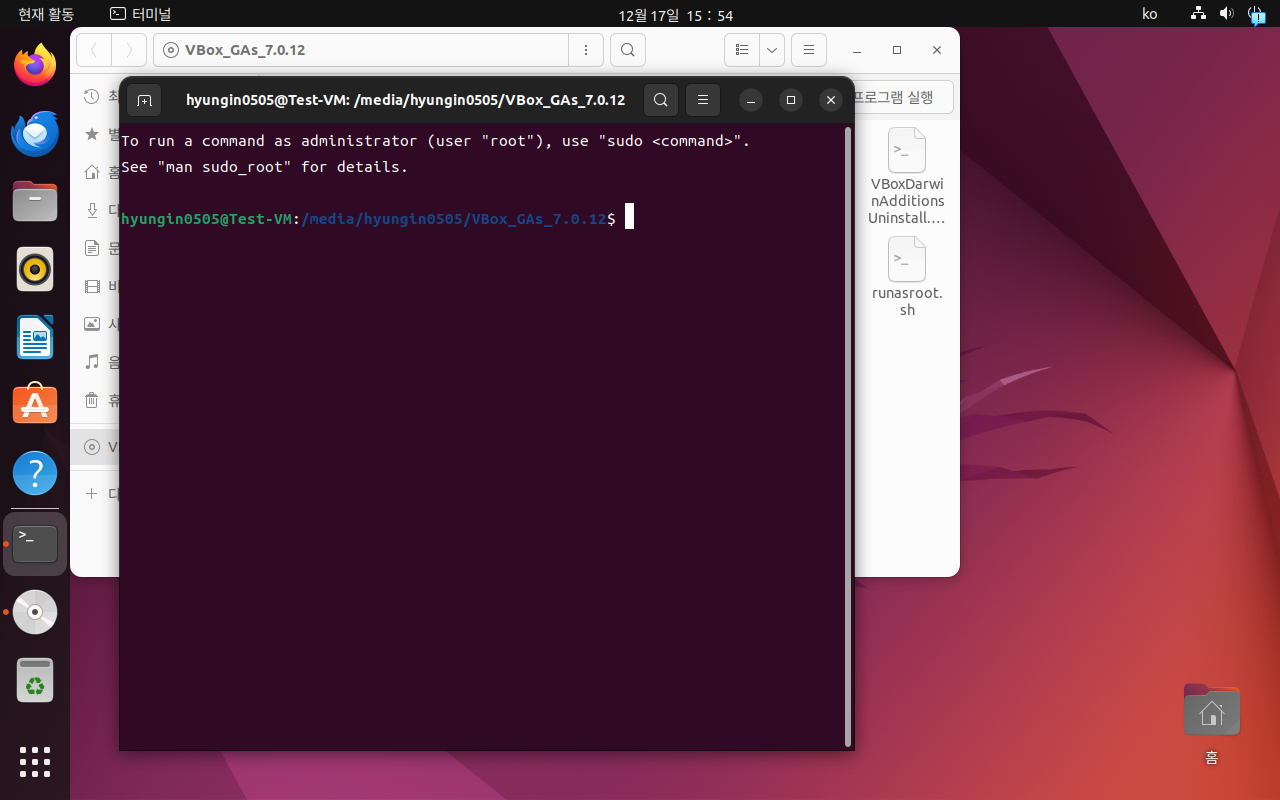
Task: Click the Files window back arrow
Action: tap(94, 50)
